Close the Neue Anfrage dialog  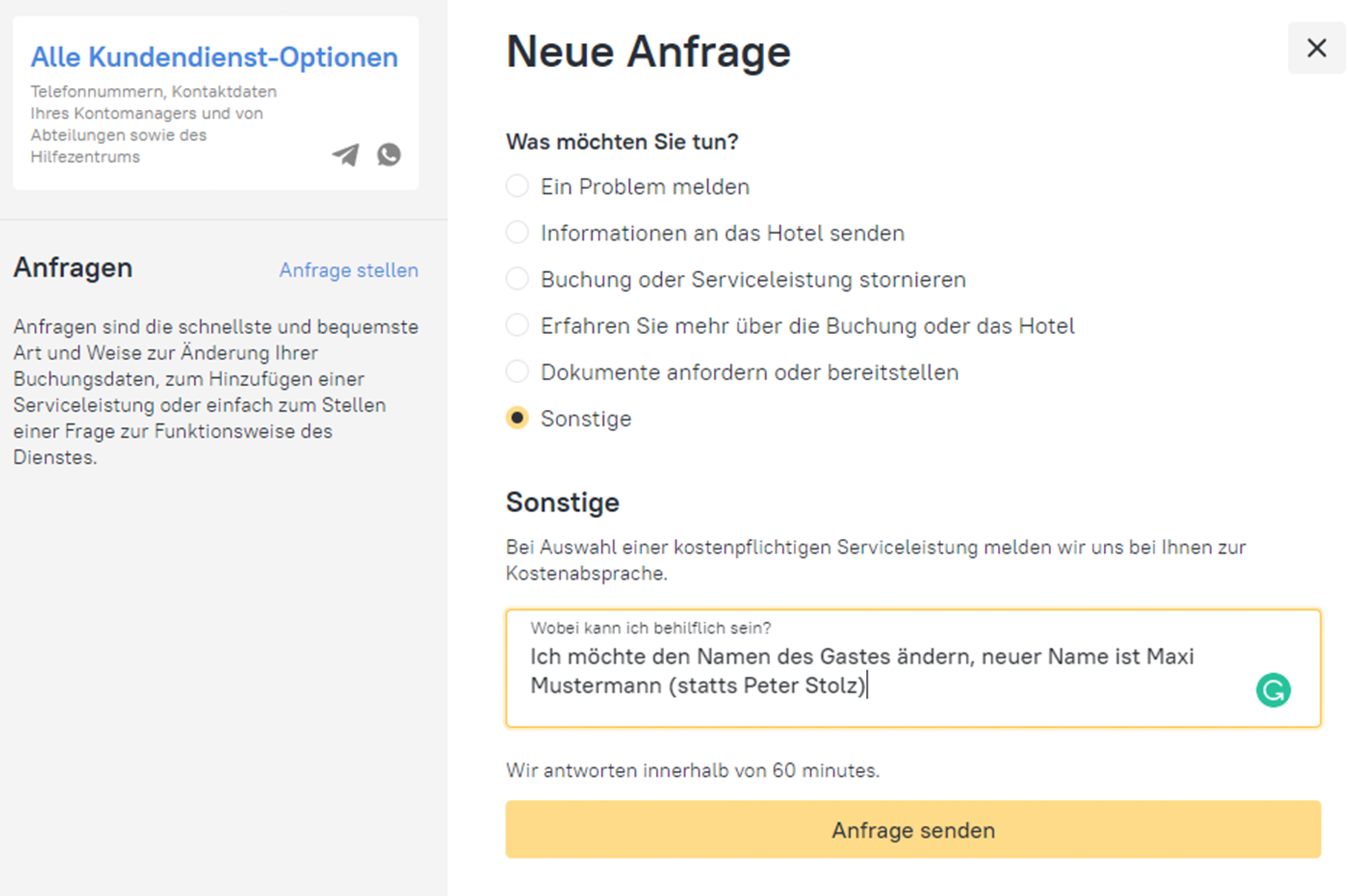(1316, 48)
